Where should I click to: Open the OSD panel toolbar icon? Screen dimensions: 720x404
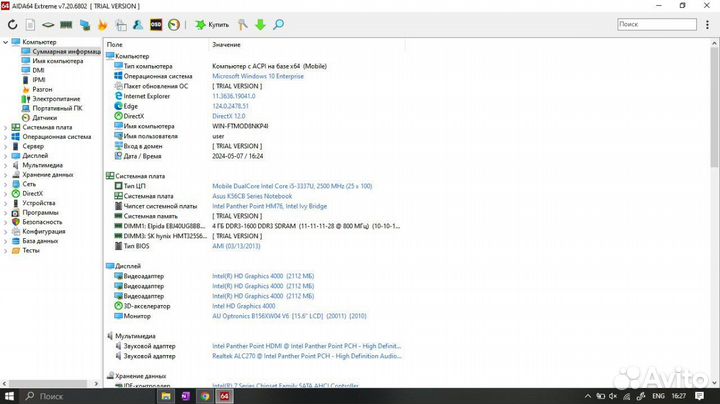(156, 25)
